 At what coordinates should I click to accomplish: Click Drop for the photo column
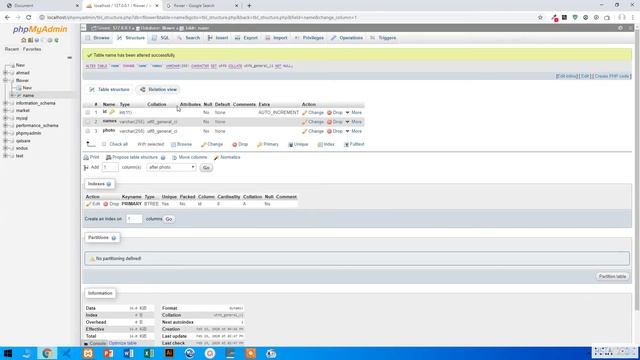(x=335, y=131)
